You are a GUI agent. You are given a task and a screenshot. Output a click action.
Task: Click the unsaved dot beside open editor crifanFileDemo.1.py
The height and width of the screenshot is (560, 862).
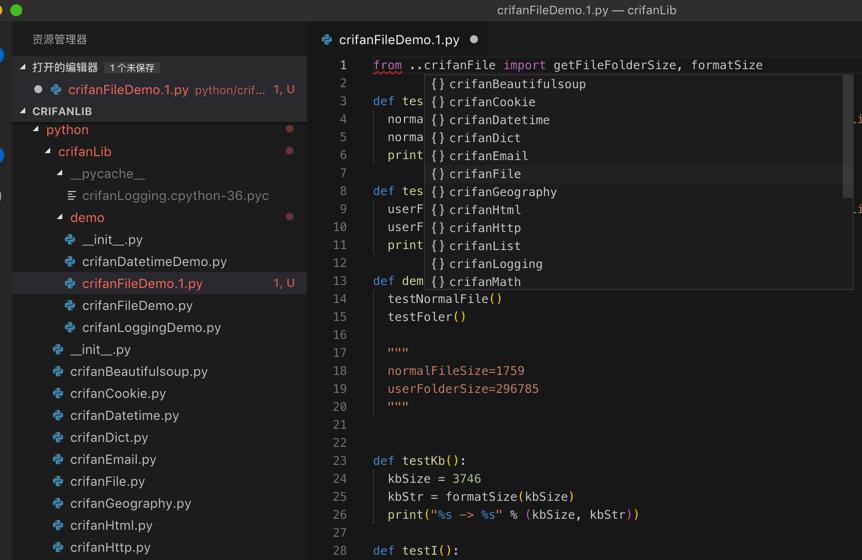pyautogui.click(x=38, y=89)
